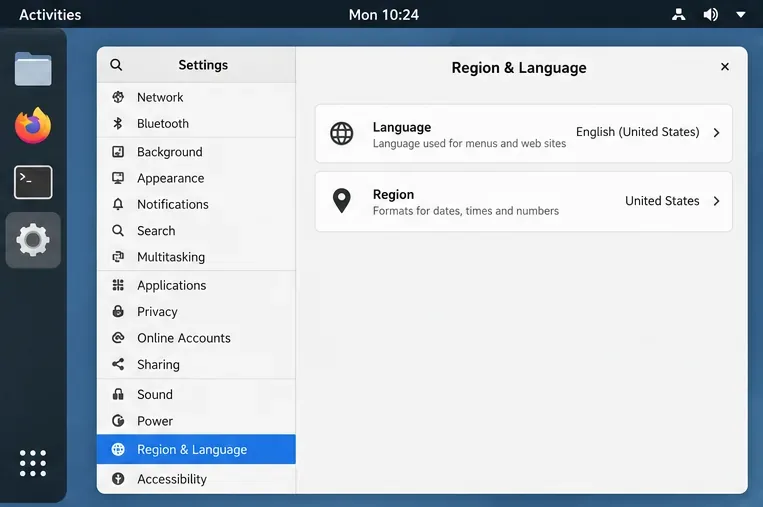Click the volume speaker icon in top bar
This screenshot has height=507, width=763.
coord(710,15)
